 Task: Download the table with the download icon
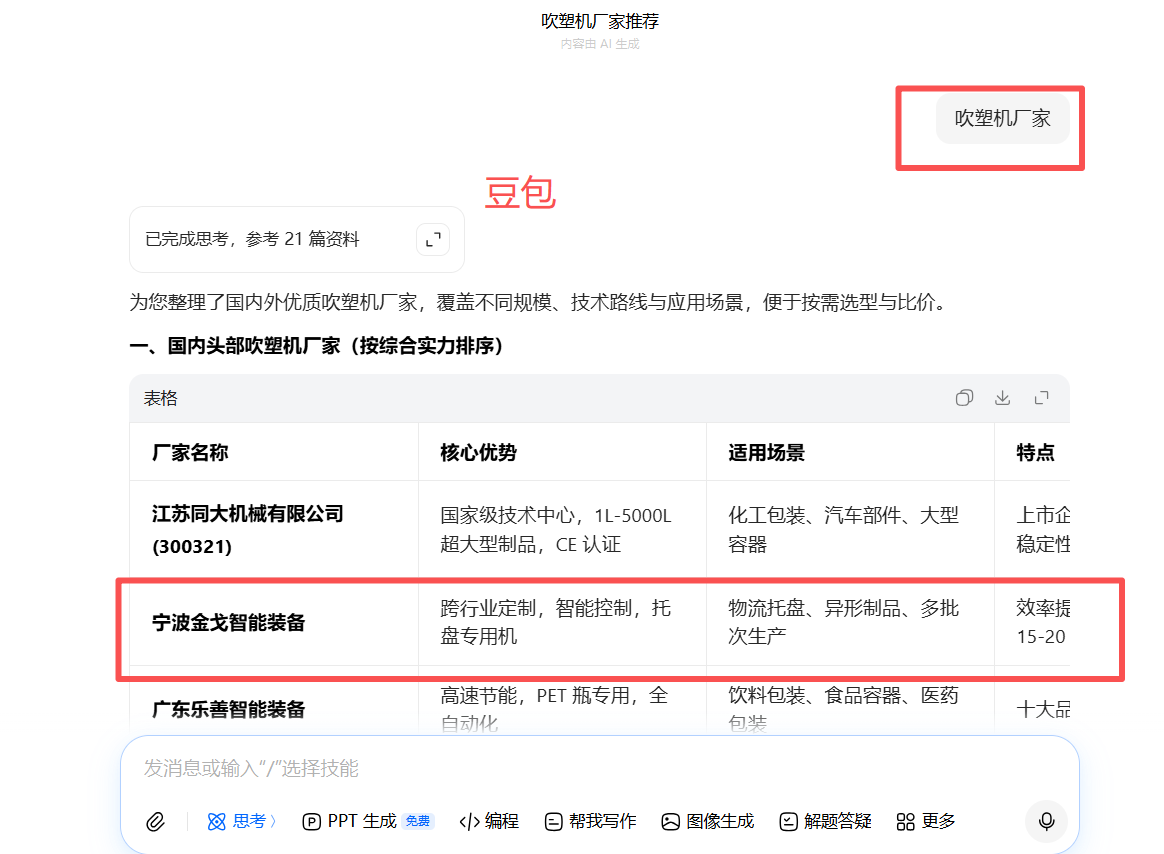click(x=1002, y=398)
